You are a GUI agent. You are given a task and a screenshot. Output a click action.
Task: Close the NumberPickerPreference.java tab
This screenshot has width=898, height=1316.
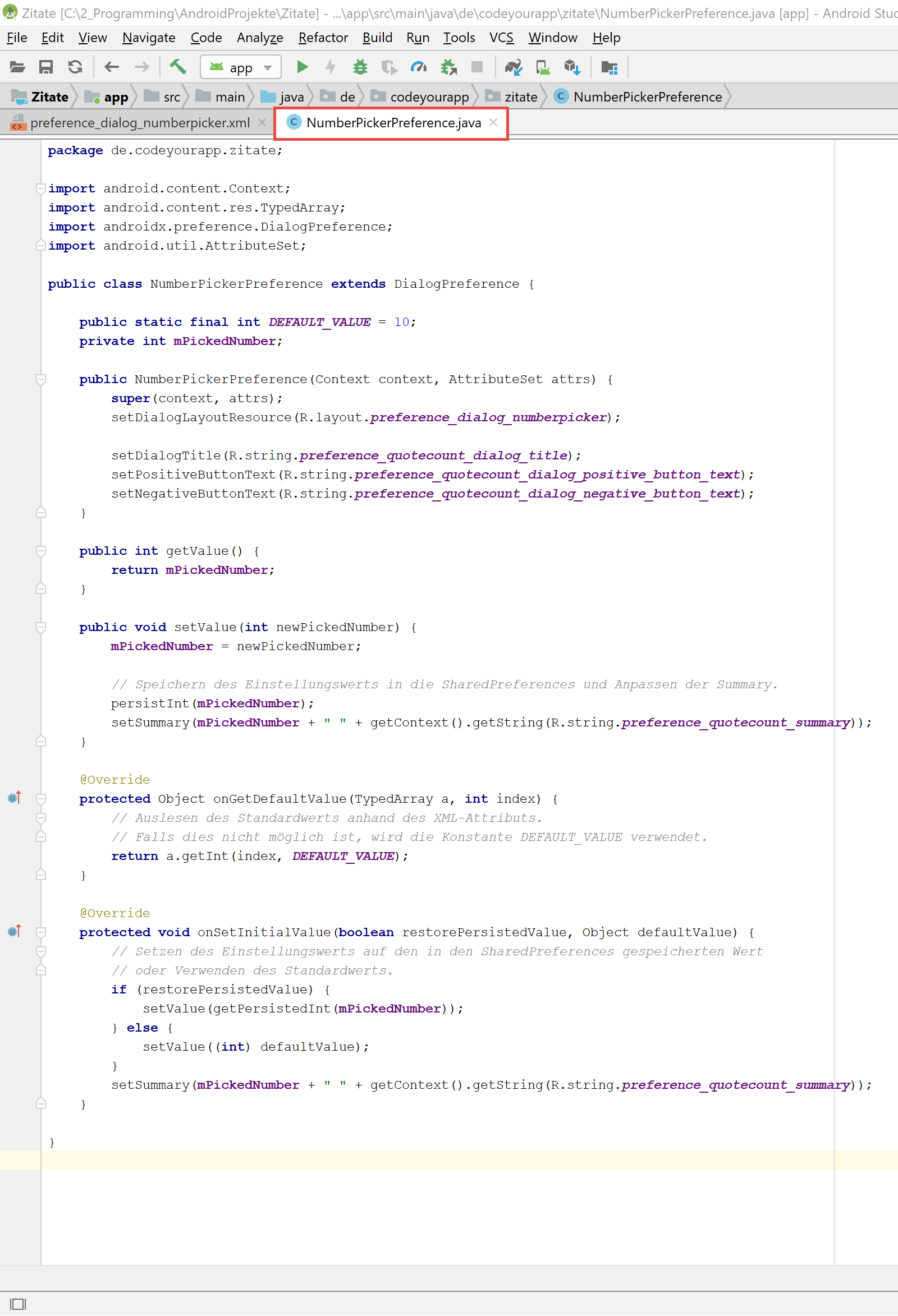pyautogui.click(x=493, y=122)
